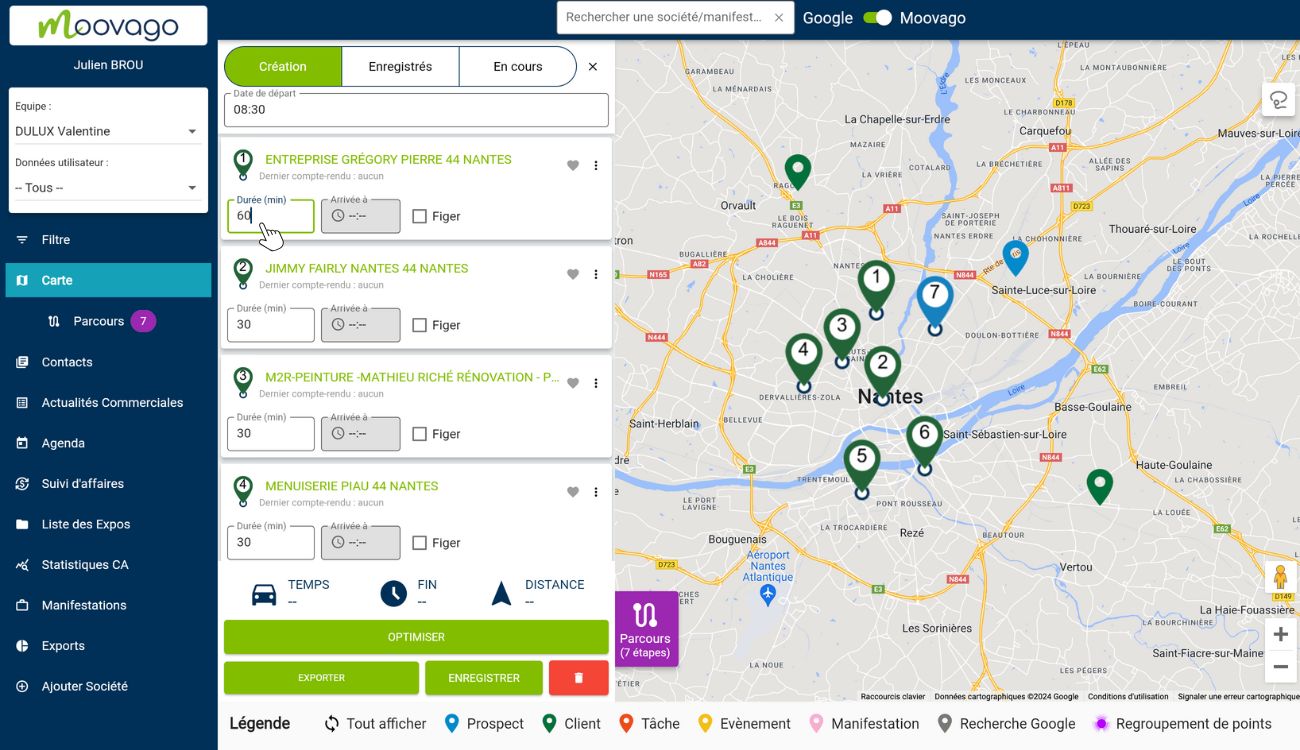Click the Date de départ field
The image size is (1300, 750).
coord(416,110)
